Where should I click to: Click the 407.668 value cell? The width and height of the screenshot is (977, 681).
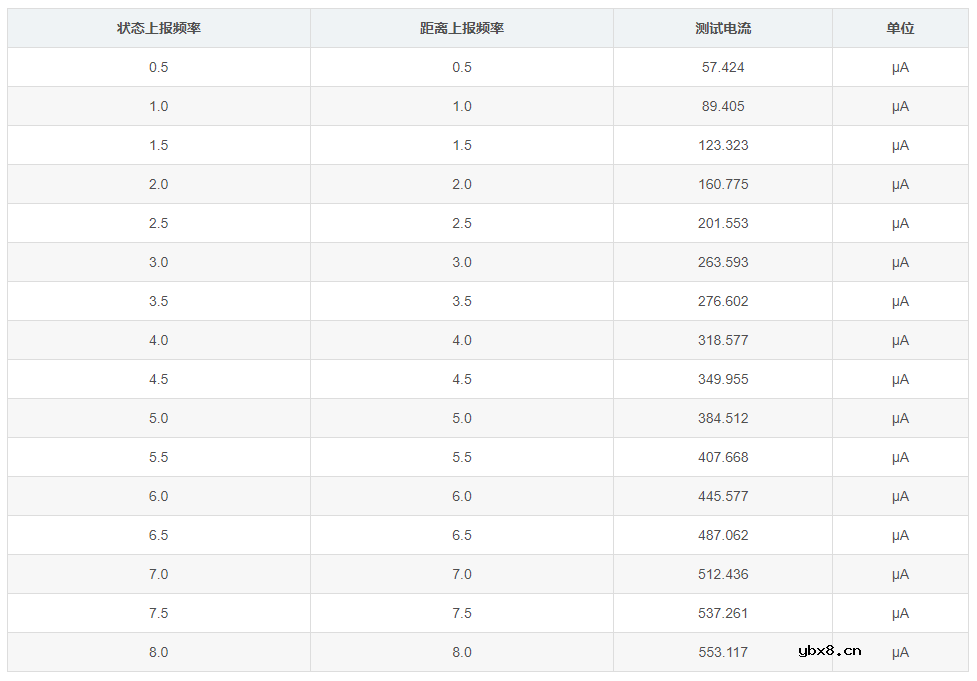coord(723,457)
